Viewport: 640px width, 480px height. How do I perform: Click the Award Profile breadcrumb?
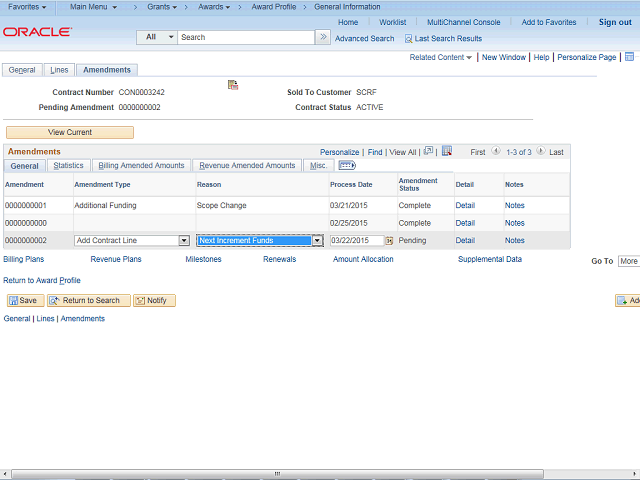274,7
